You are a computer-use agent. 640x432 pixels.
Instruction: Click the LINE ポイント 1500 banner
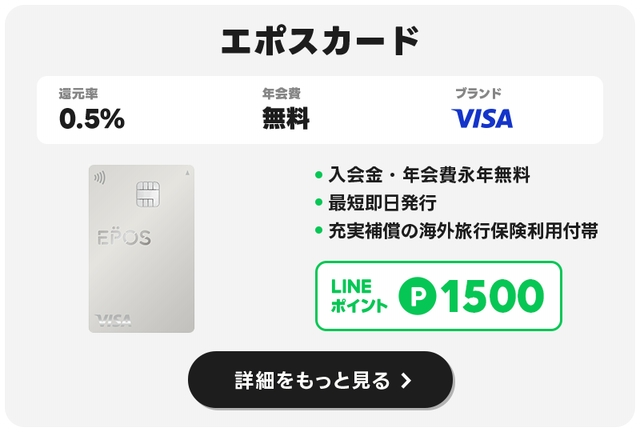pyautogui.click(x=438, y=296)
